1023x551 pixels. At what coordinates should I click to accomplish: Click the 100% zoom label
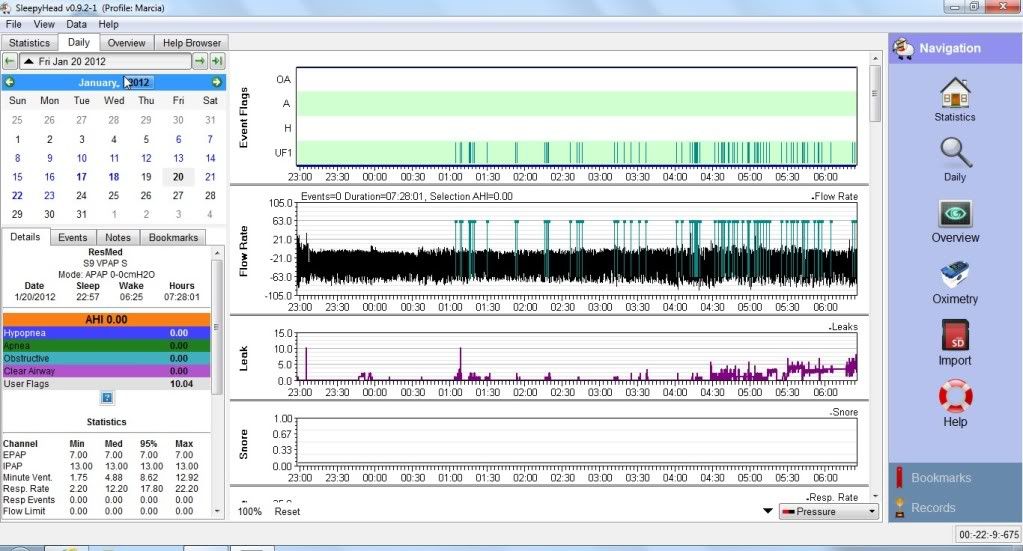(x=249, y=512)
